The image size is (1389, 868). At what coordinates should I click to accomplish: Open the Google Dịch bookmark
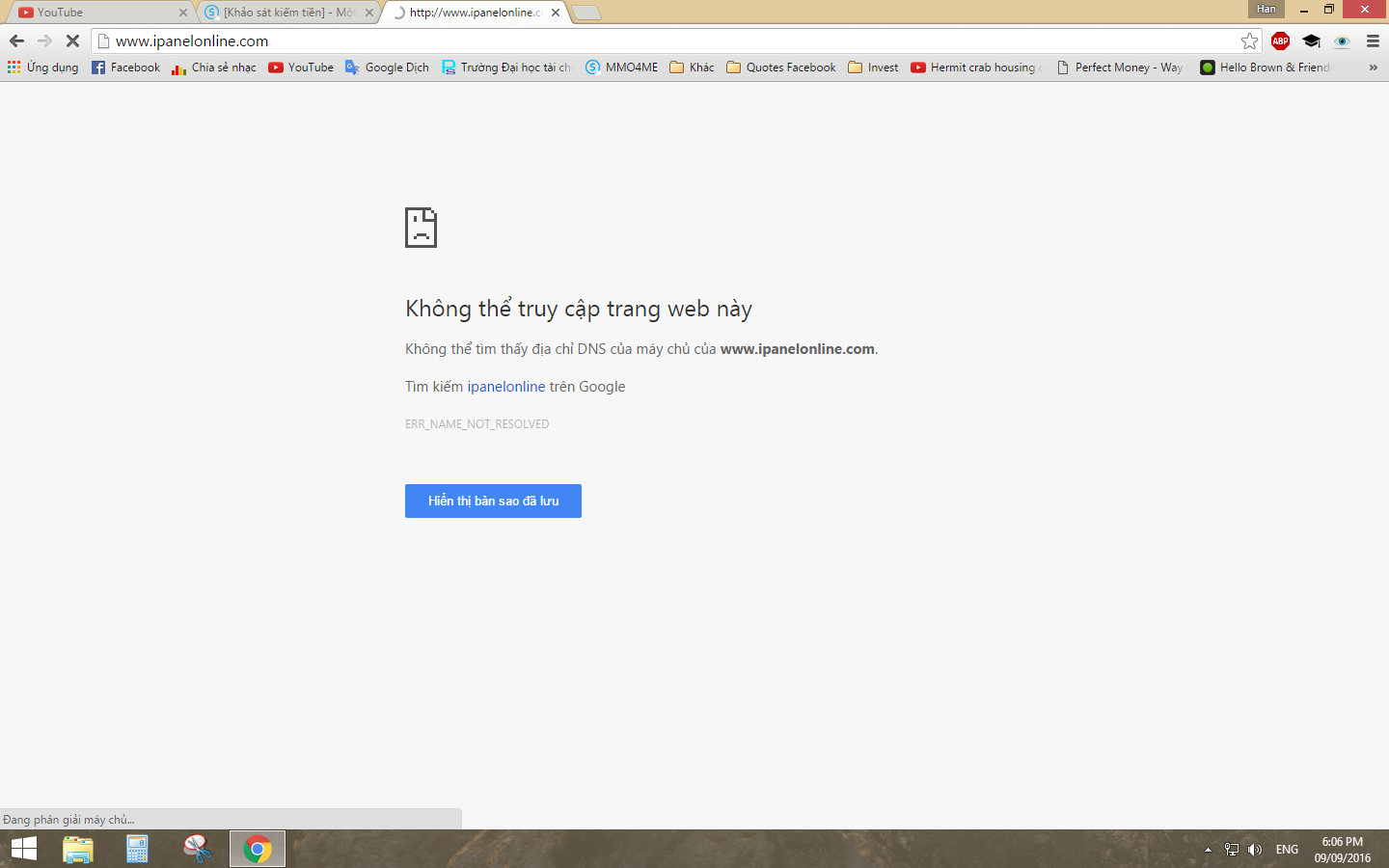tap(387, 68)
